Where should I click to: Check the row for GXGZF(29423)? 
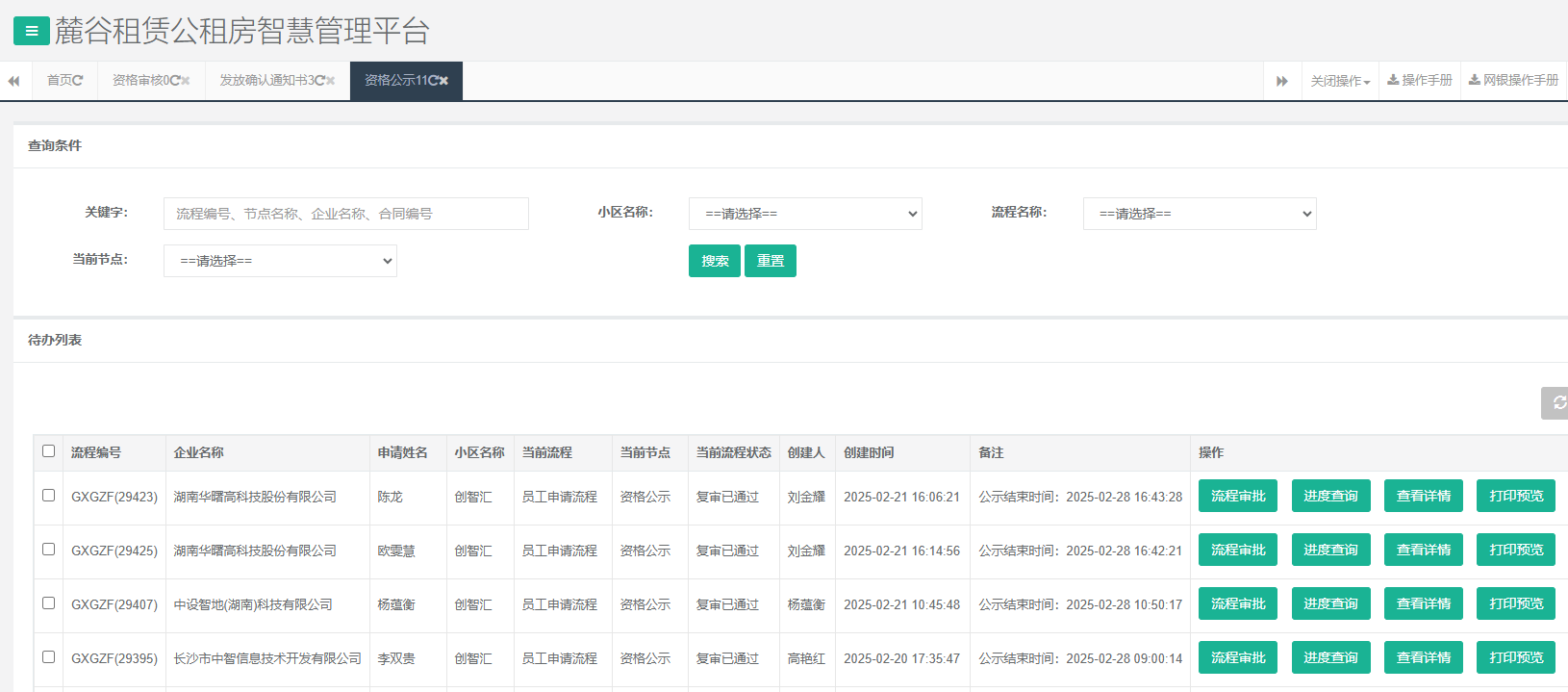click(x=48, y=496)
